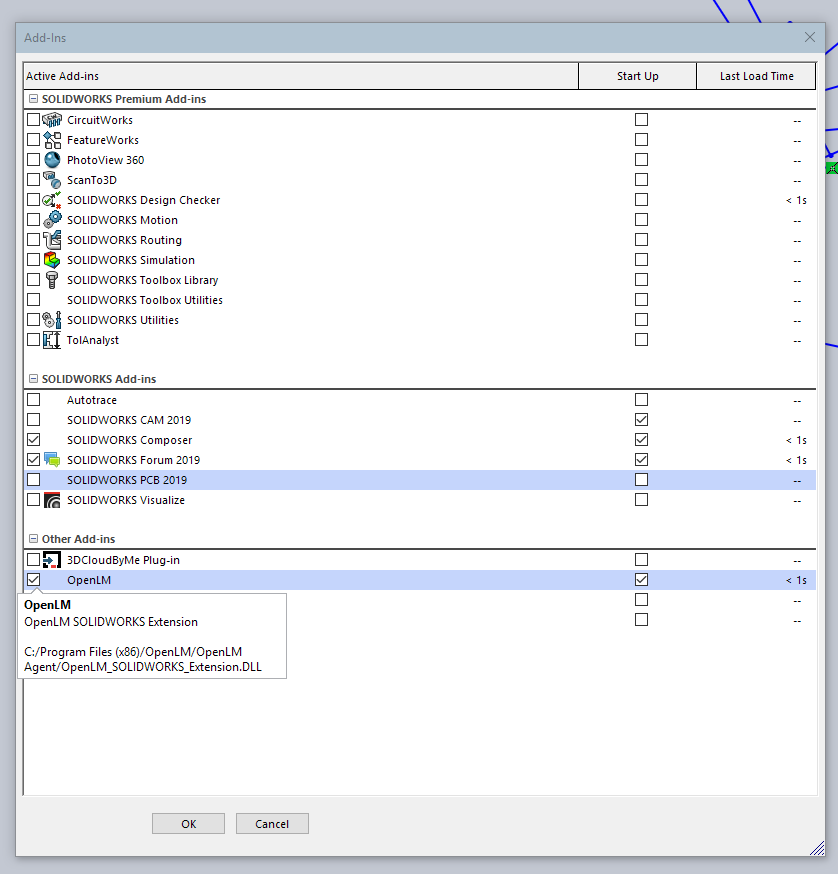The image size is (838, 874).
Task: Collapse the SOLIDWORKS Premium Add-Ins section
Action: [35, 98]
